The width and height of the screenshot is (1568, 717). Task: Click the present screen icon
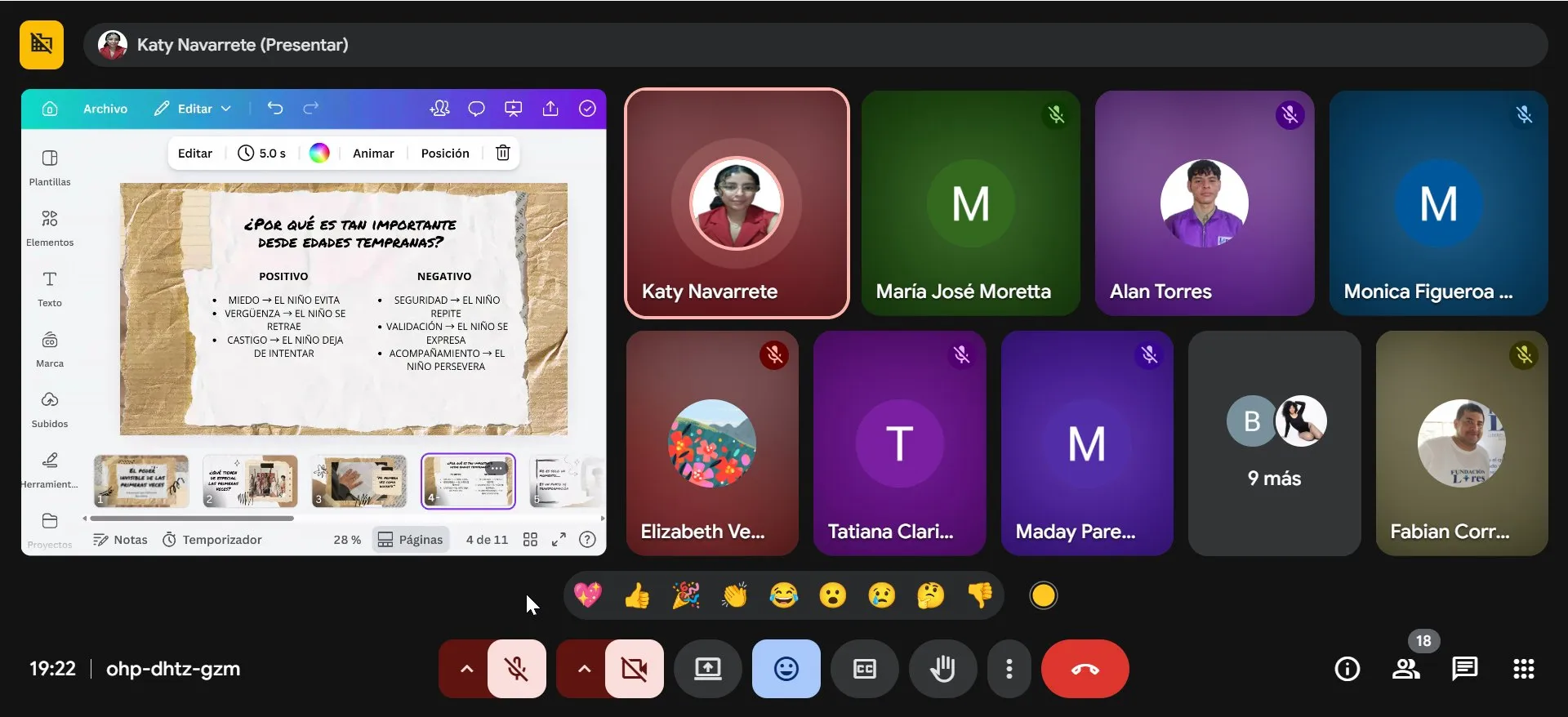(x=707, y=669)
